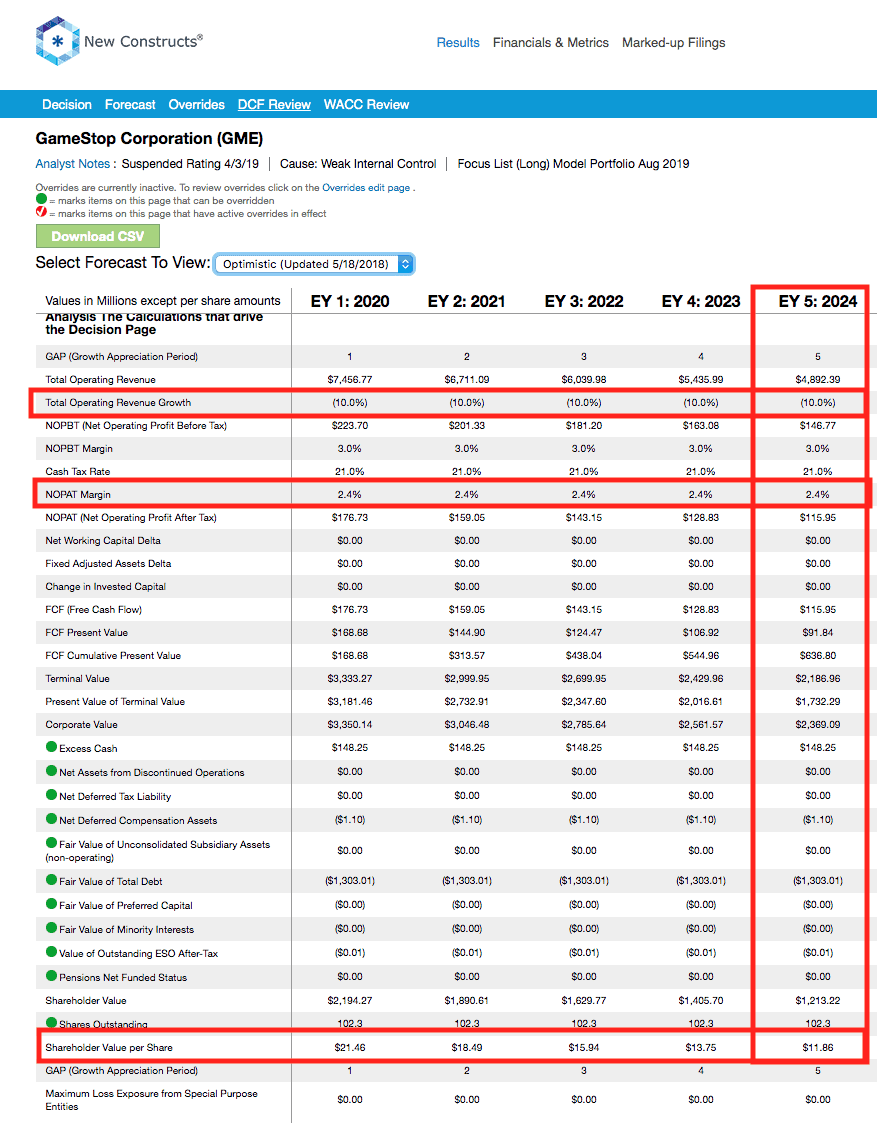This screenshot has height=1123, width=877.
Task: Click the $3,333.27 terminal value
Action: click(350, 678)
